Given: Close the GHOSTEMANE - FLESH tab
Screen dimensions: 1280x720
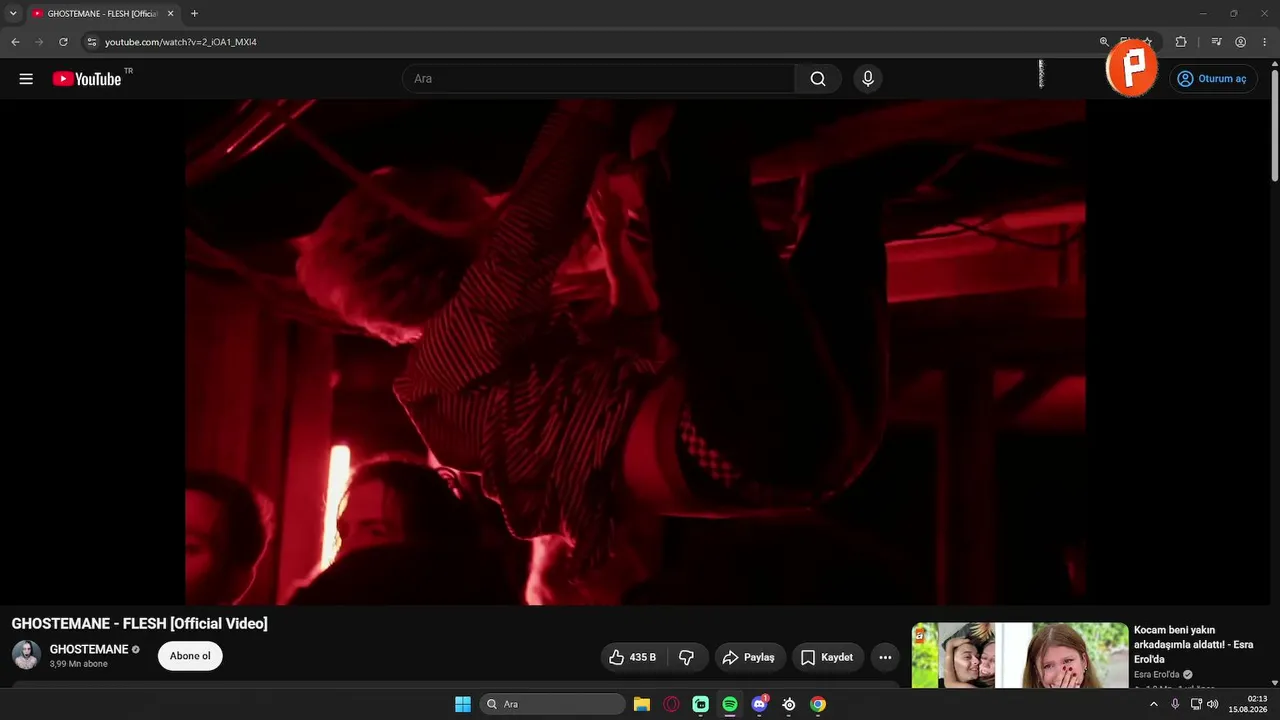Looking at the screenshot, I should click(x=170, y=14).
